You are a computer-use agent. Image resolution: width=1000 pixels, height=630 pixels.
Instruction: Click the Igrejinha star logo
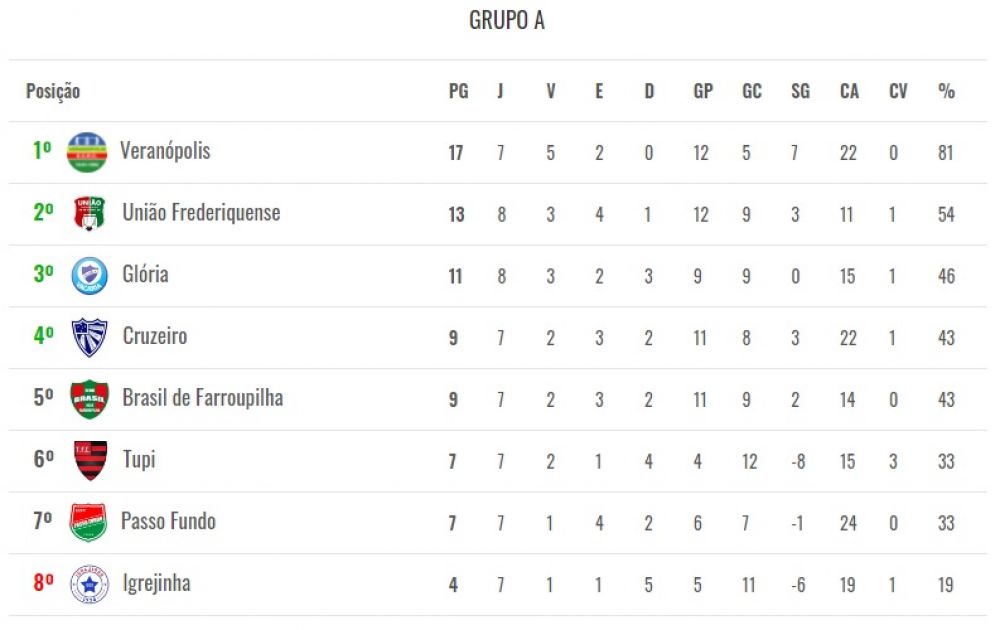pyautogui.click(x=89, y=584)
